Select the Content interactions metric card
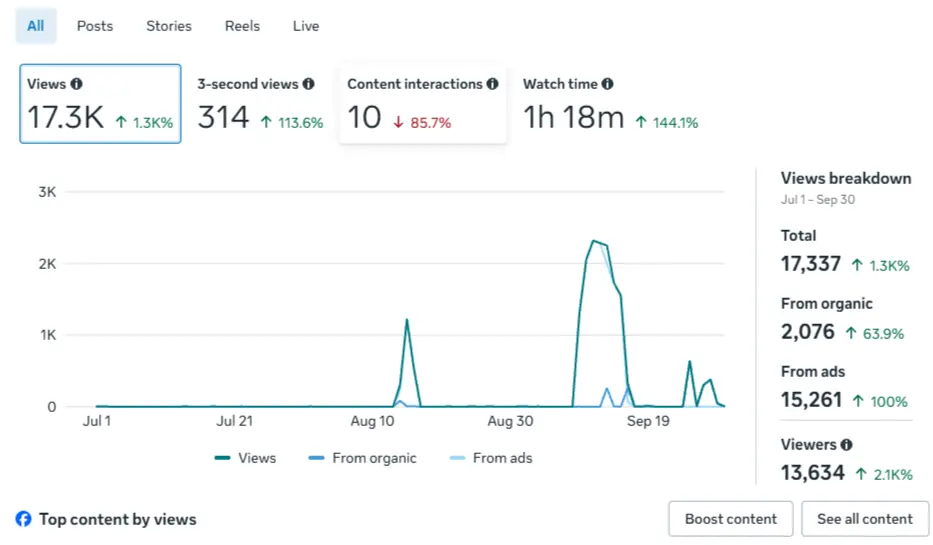 [x=422, y=104]
